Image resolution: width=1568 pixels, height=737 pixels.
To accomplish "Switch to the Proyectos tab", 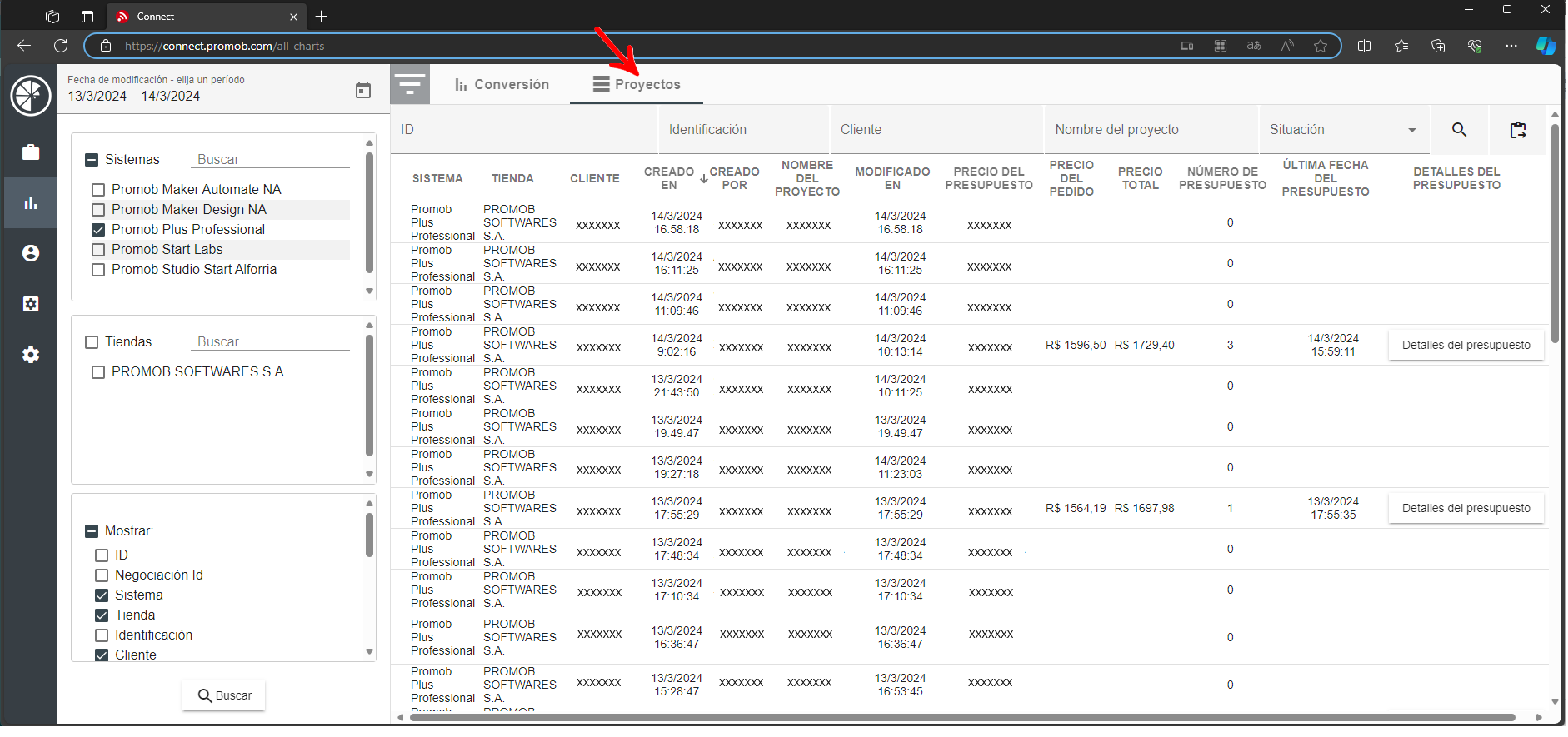I will tap(637, 84).
